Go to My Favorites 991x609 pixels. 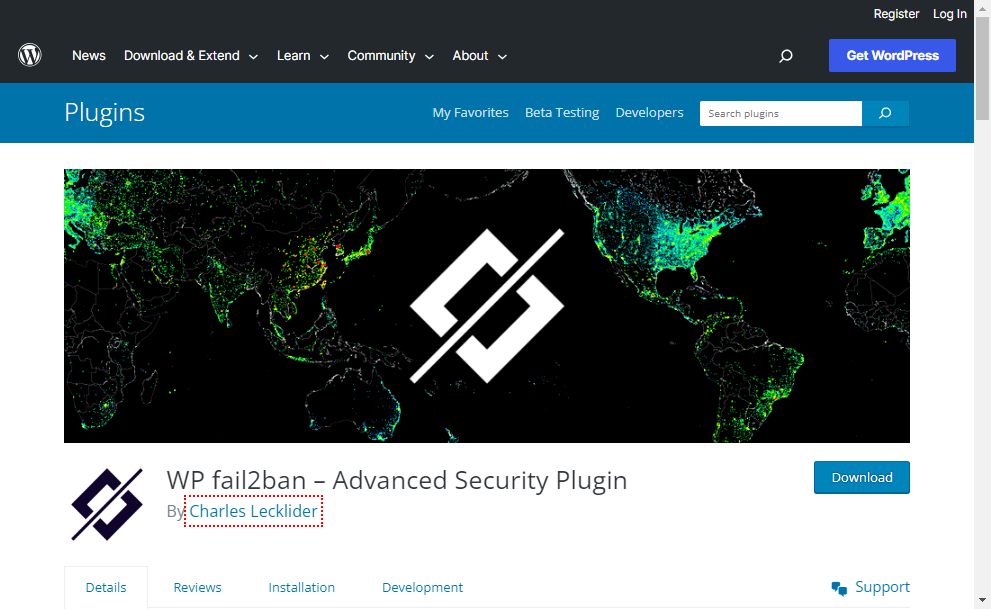[x=470, y=113]
